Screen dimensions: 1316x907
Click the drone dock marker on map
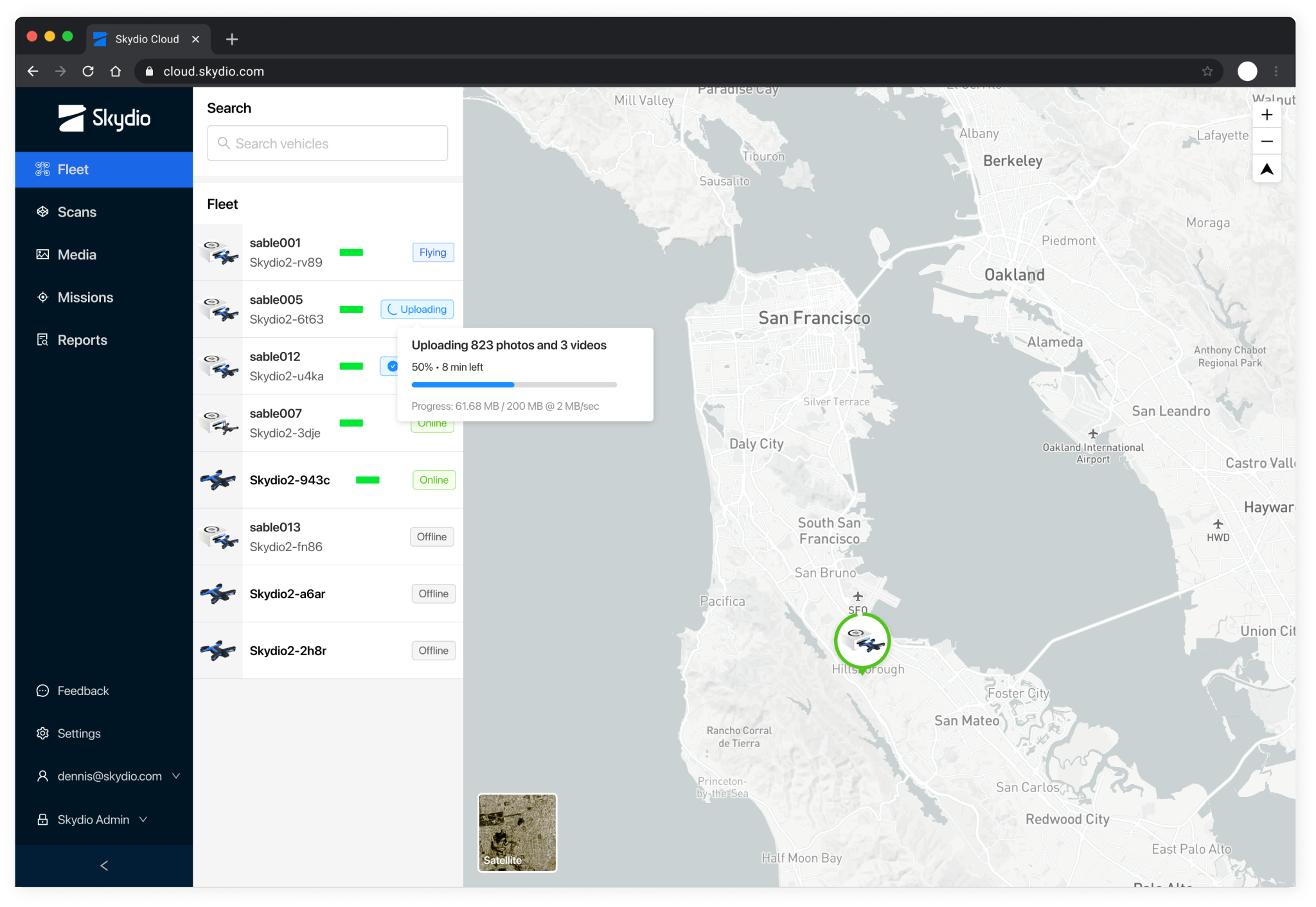click(862, 641)
